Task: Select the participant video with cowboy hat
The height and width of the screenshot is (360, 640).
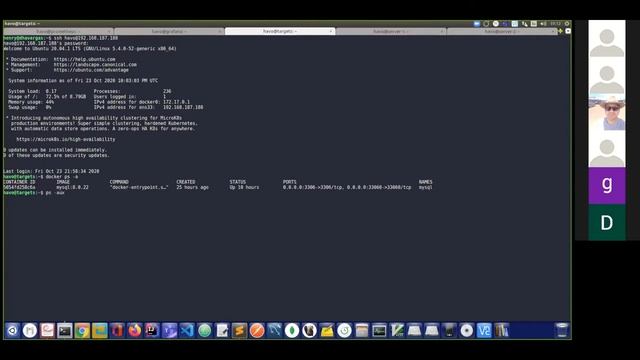Action: (607, 112)
